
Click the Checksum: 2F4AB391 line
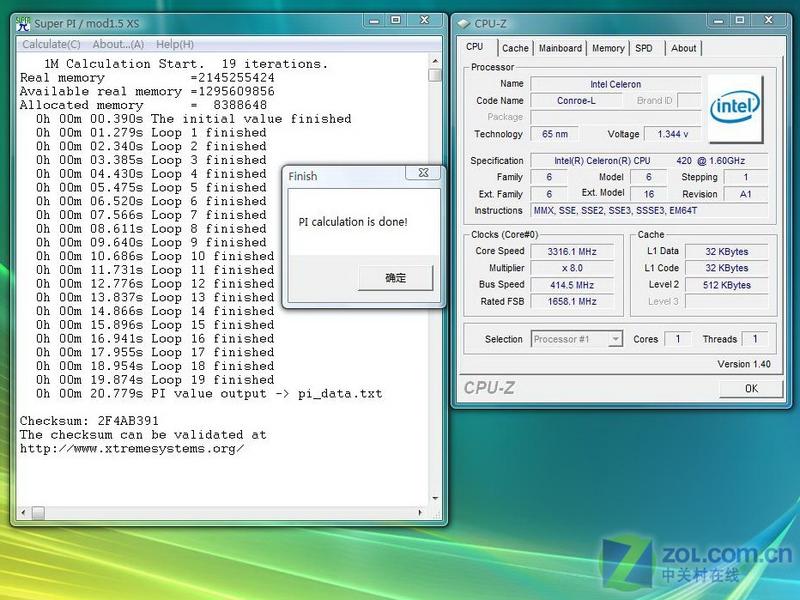coord(89,421)
